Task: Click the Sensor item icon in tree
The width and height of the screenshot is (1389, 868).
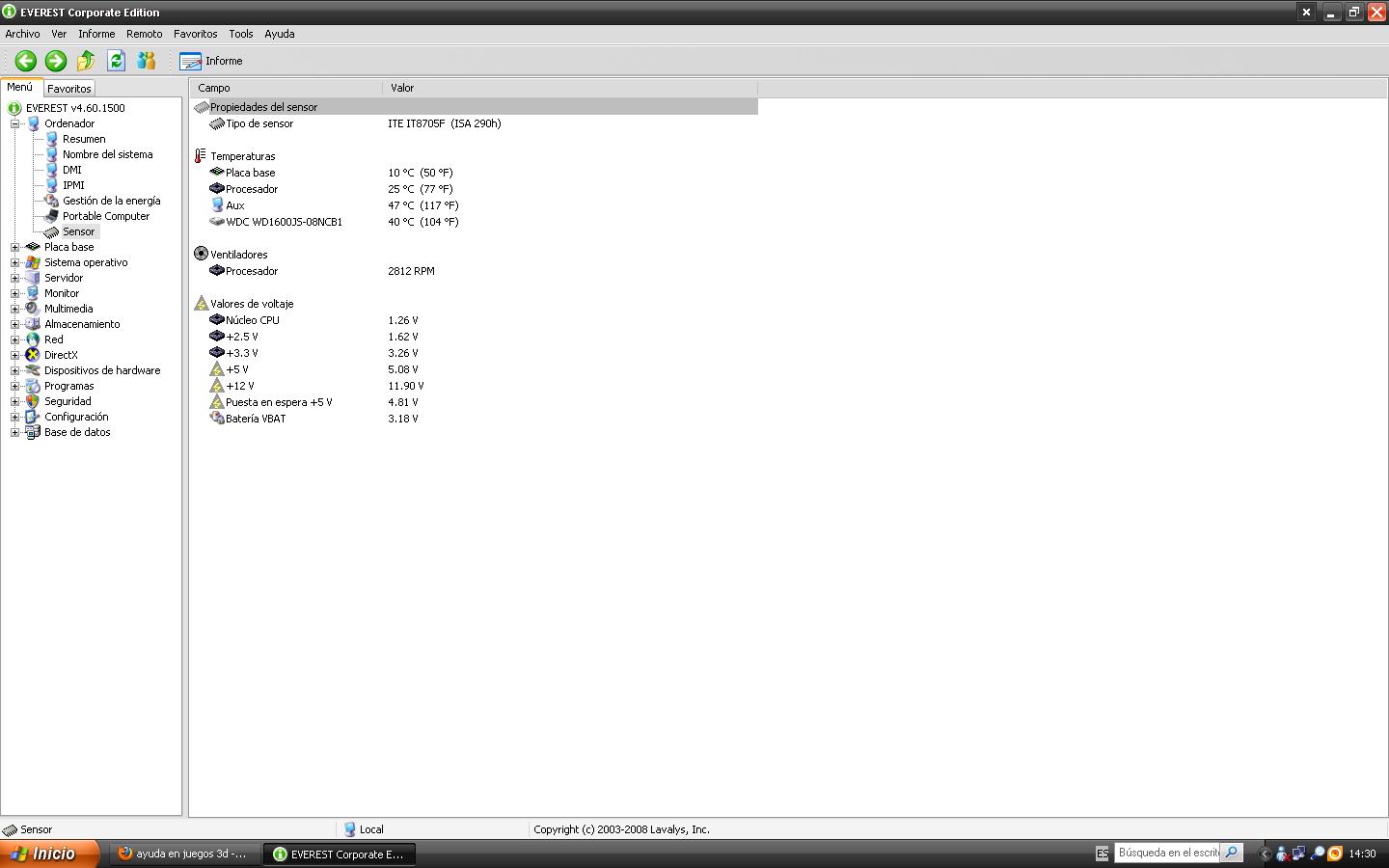Action: (x=52, y=231)
